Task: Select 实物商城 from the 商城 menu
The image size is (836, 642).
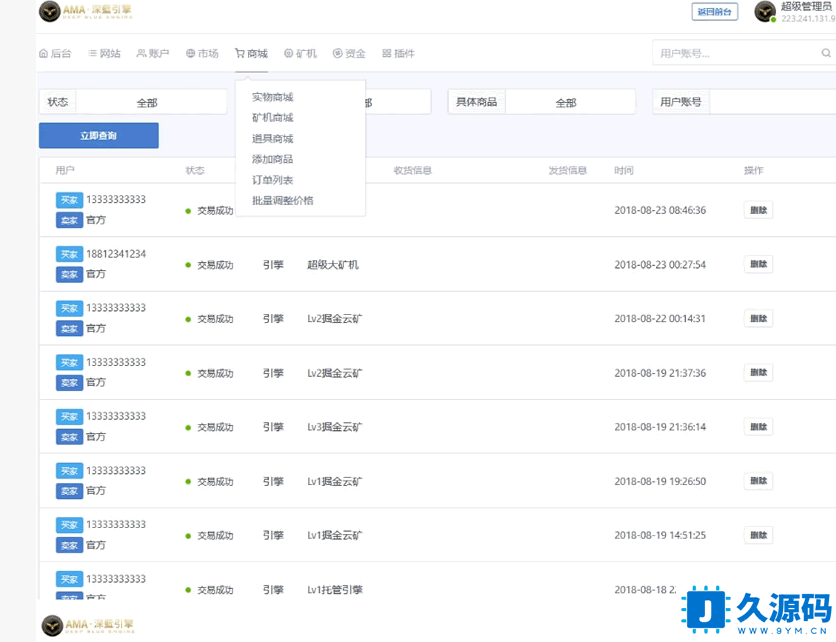Action: click(x=272, y=97)
